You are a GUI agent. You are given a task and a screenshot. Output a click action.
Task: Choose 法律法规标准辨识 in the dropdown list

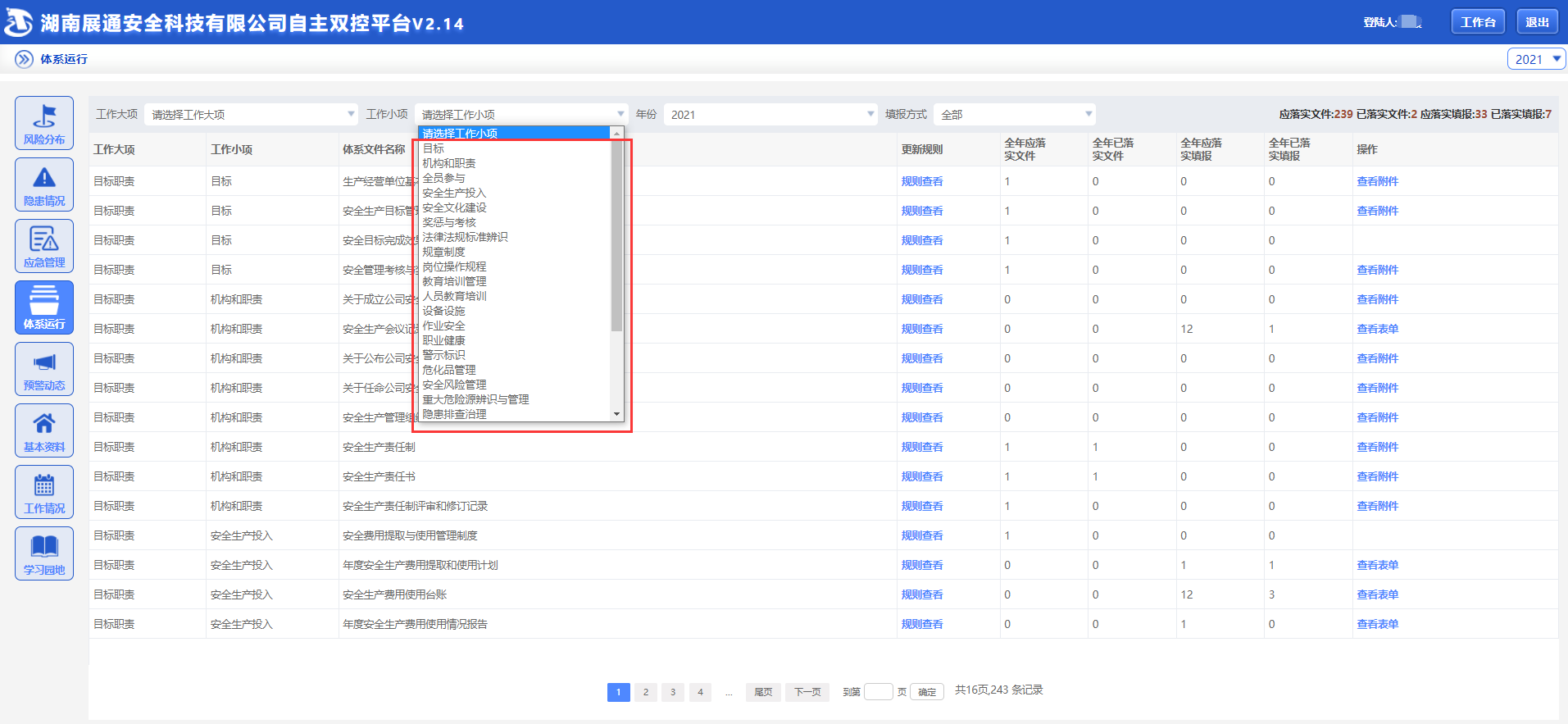516,237
